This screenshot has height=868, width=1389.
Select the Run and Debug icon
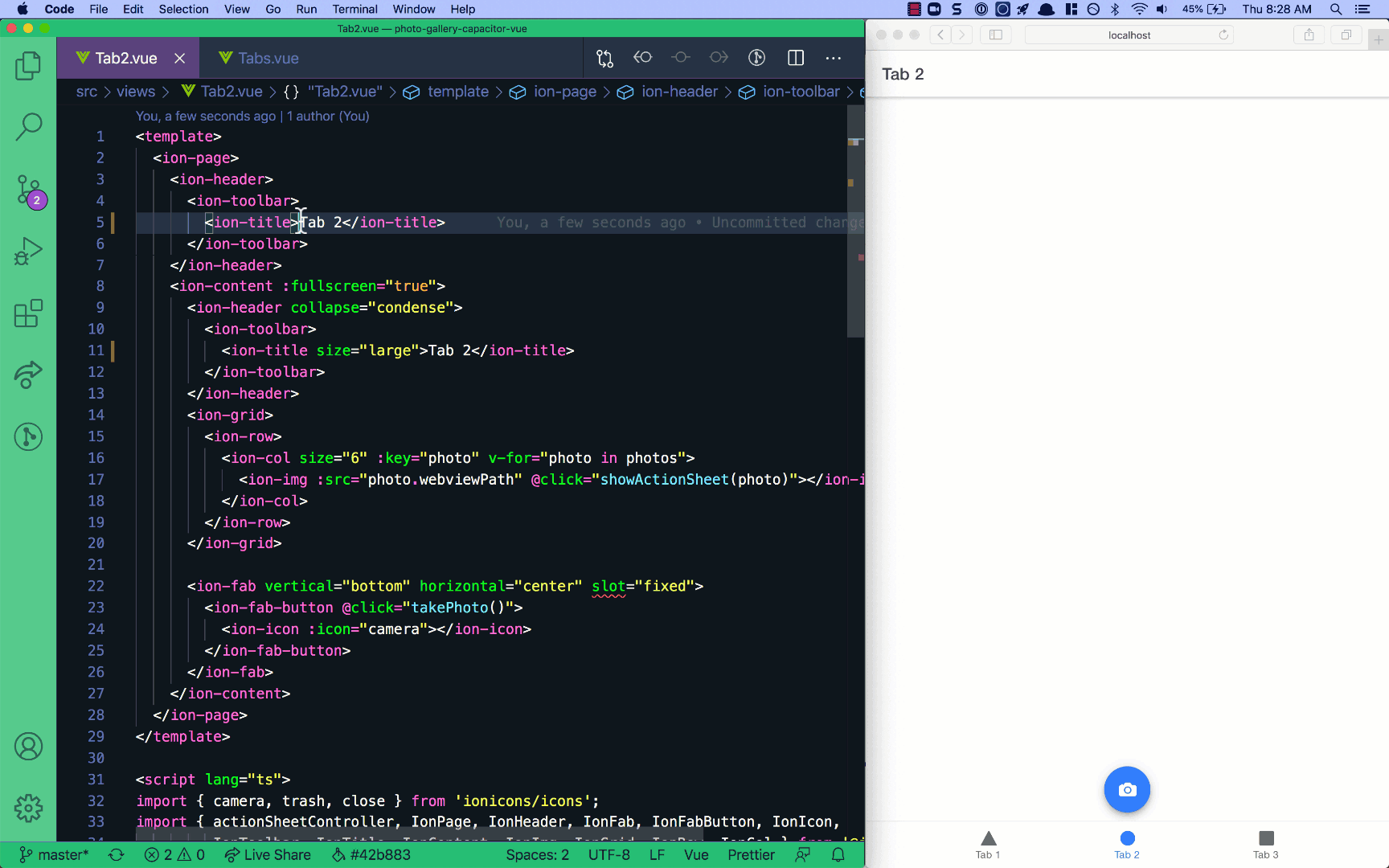coord(28,251)
